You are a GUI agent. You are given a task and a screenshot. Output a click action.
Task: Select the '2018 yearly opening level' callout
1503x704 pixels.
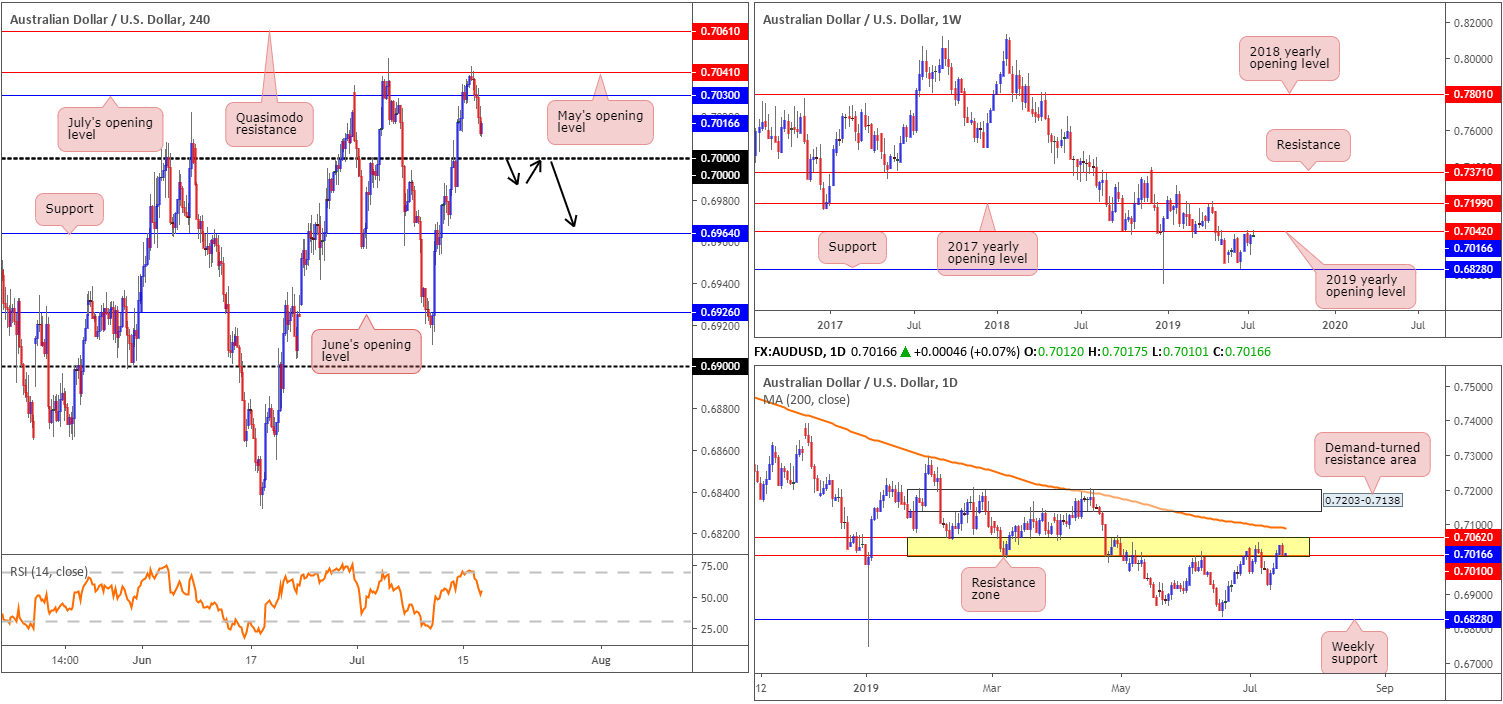(1289, 60)
